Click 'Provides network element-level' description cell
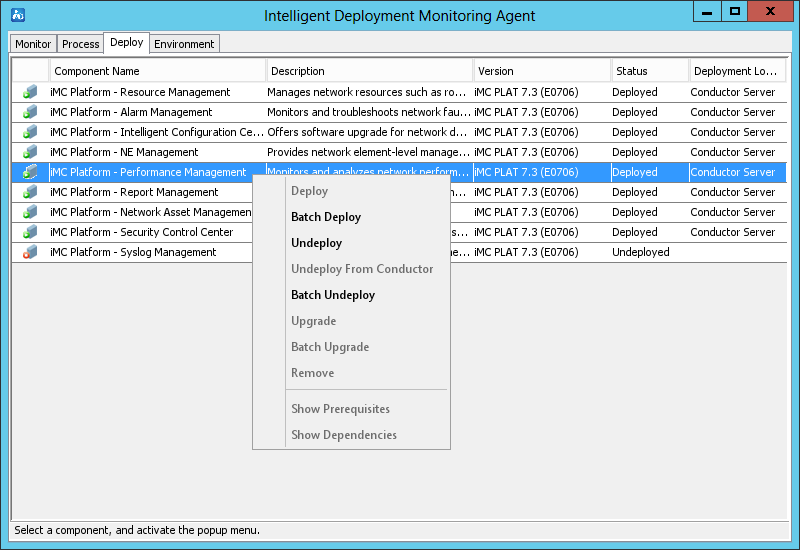Viewport: 800px width, 550px height. [x=369, y=152]
